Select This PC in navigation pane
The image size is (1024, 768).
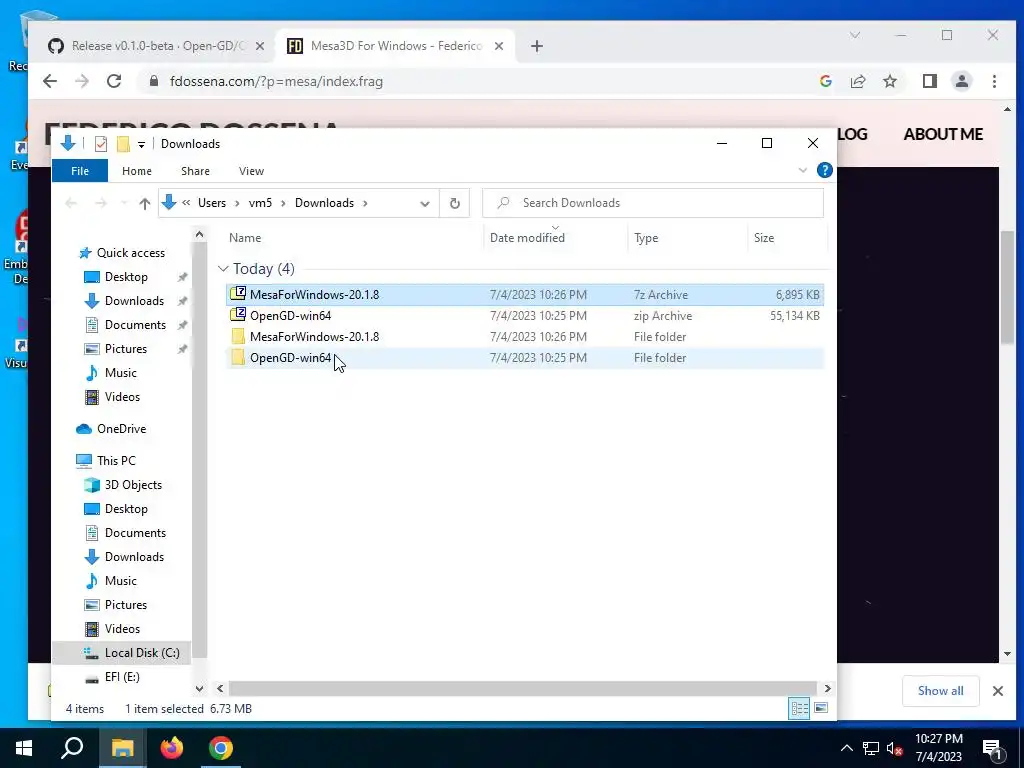click(x=116, y=461)
